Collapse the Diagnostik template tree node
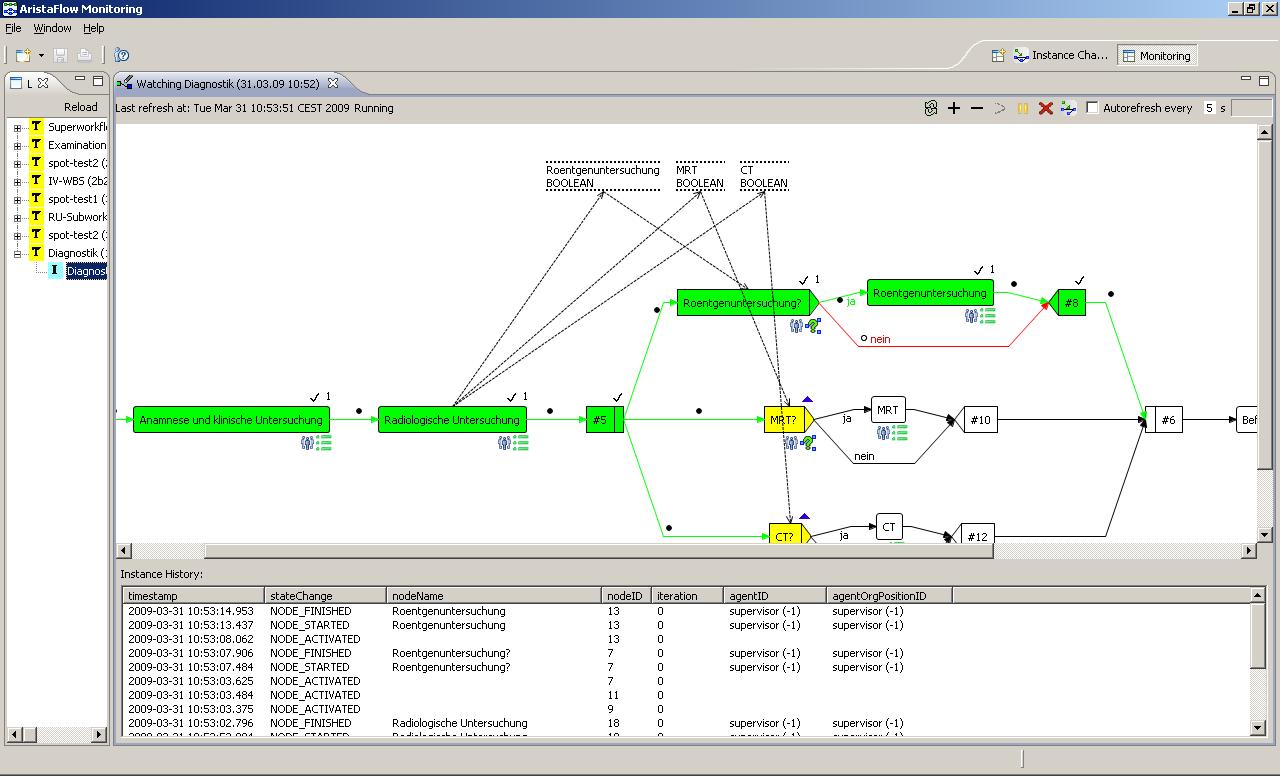 pyautogui.click(x=17, y=254)
